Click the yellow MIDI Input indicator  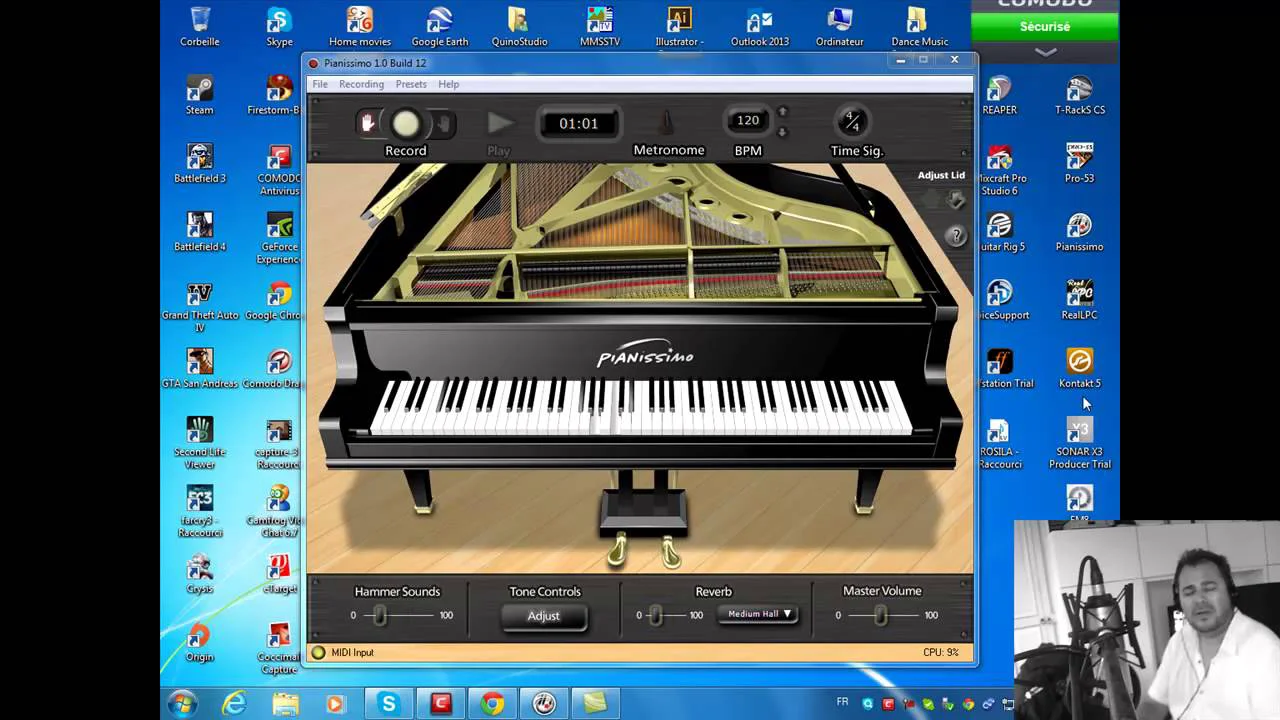[x=319, y=653]
